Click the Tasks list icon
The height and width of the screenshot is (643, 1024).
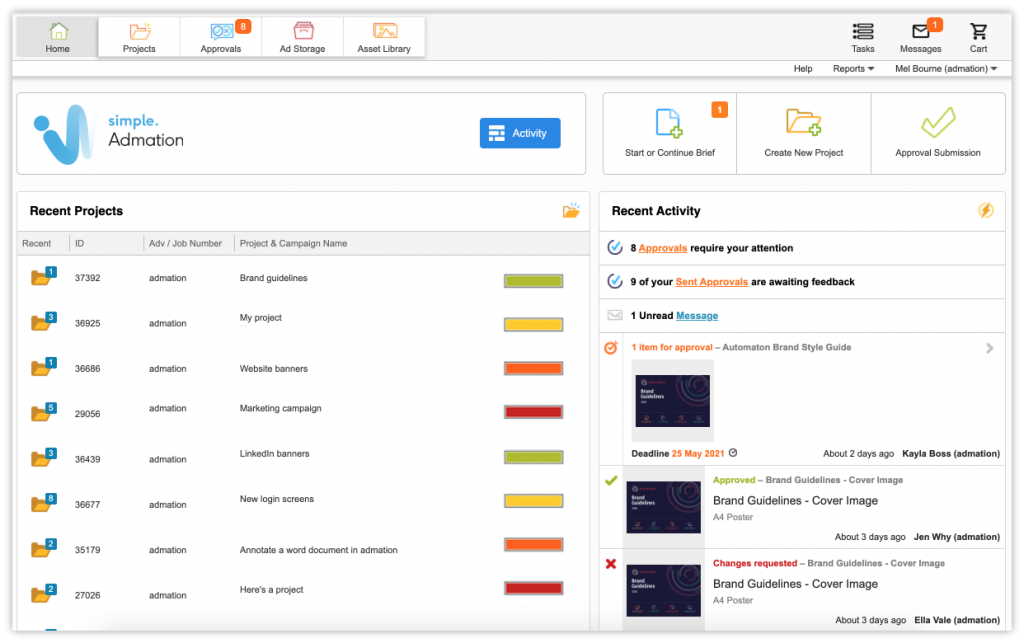862,32
